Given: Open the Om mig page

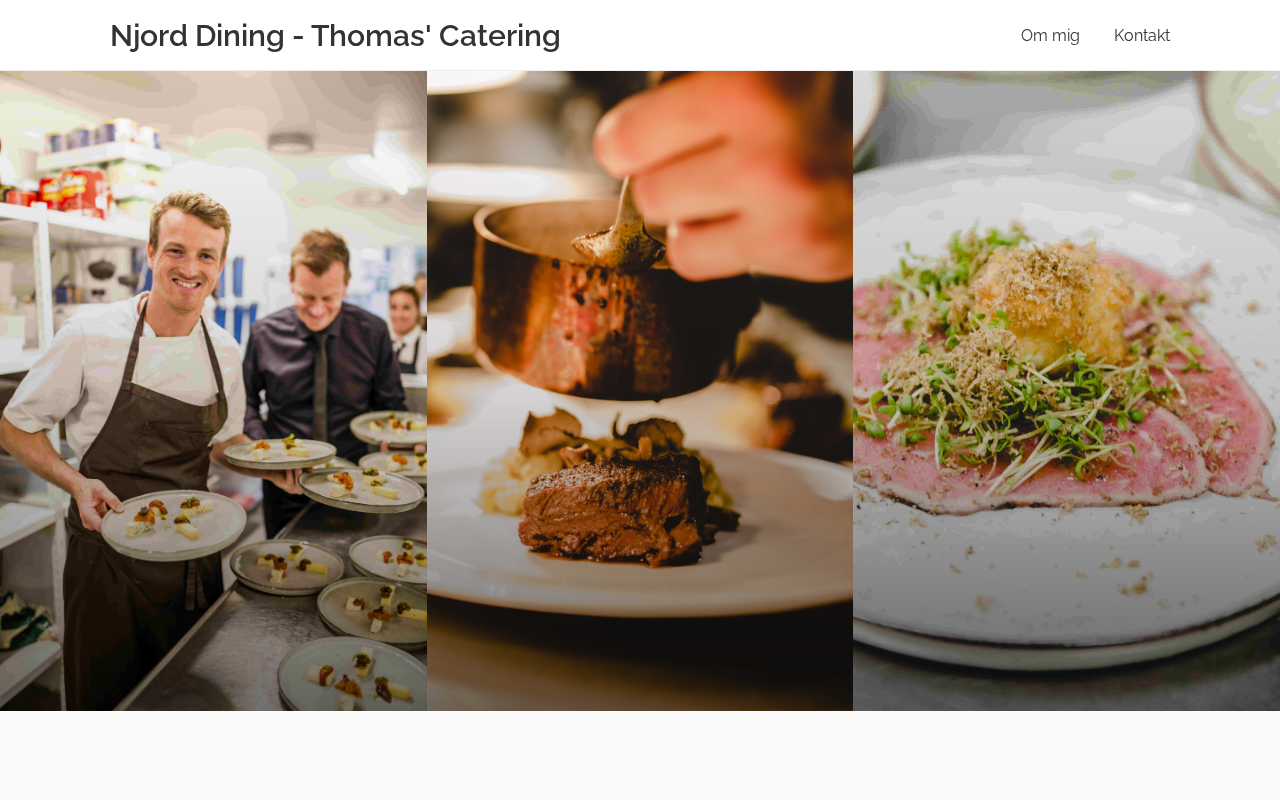Looking at the screenshot, I should 1050,36.
